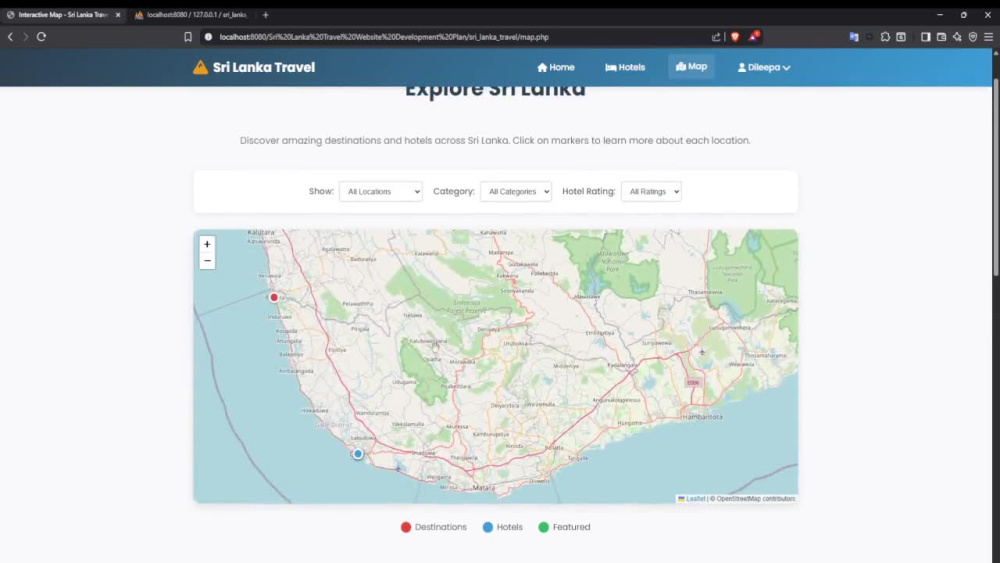Screen dimensions: 1000x563
Task: Click the 'Show:' label
Action: (x=321, y=191)
